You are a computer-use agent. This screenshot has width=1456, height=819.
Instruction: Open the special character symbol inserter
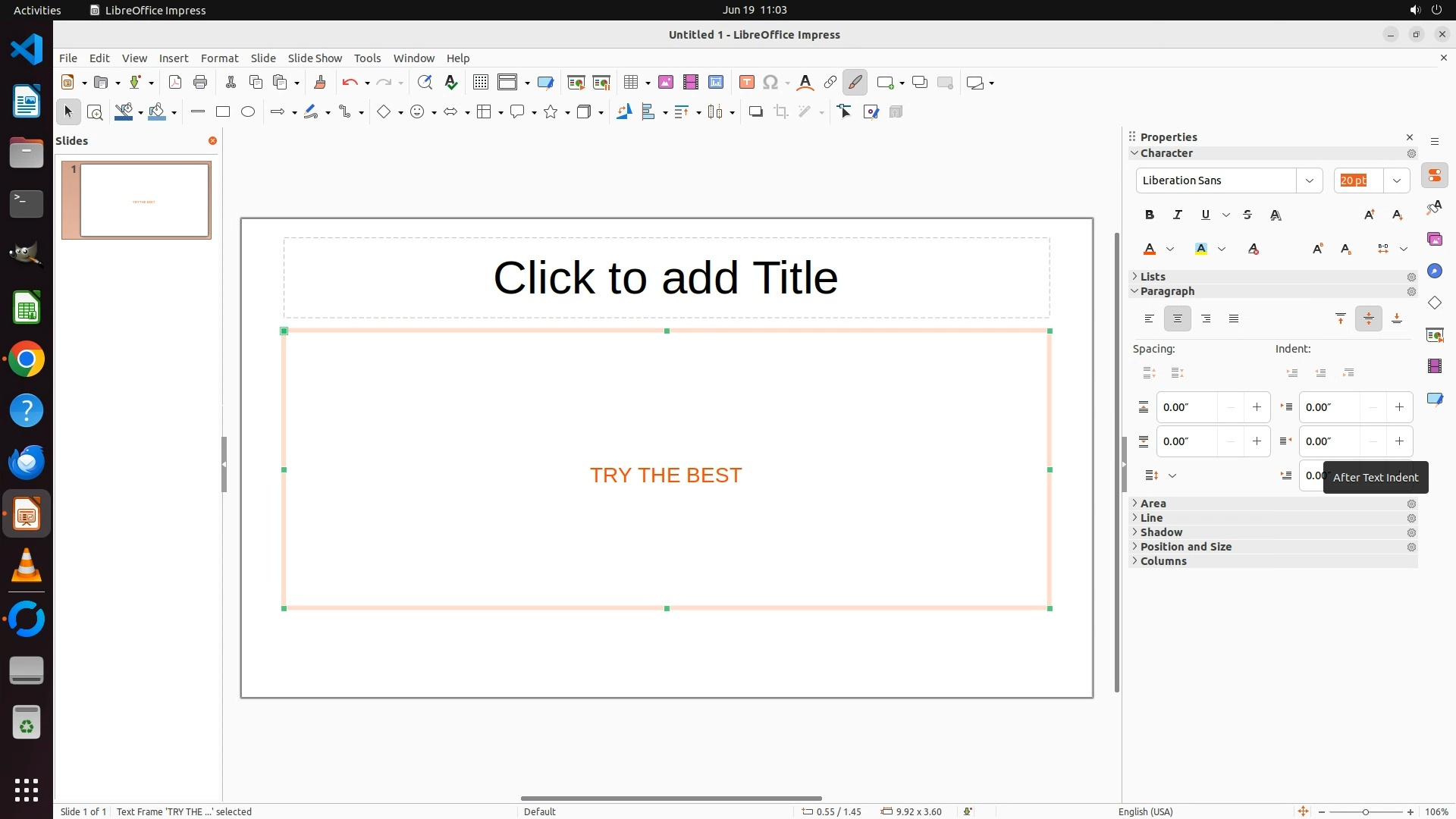click(770, 82)
